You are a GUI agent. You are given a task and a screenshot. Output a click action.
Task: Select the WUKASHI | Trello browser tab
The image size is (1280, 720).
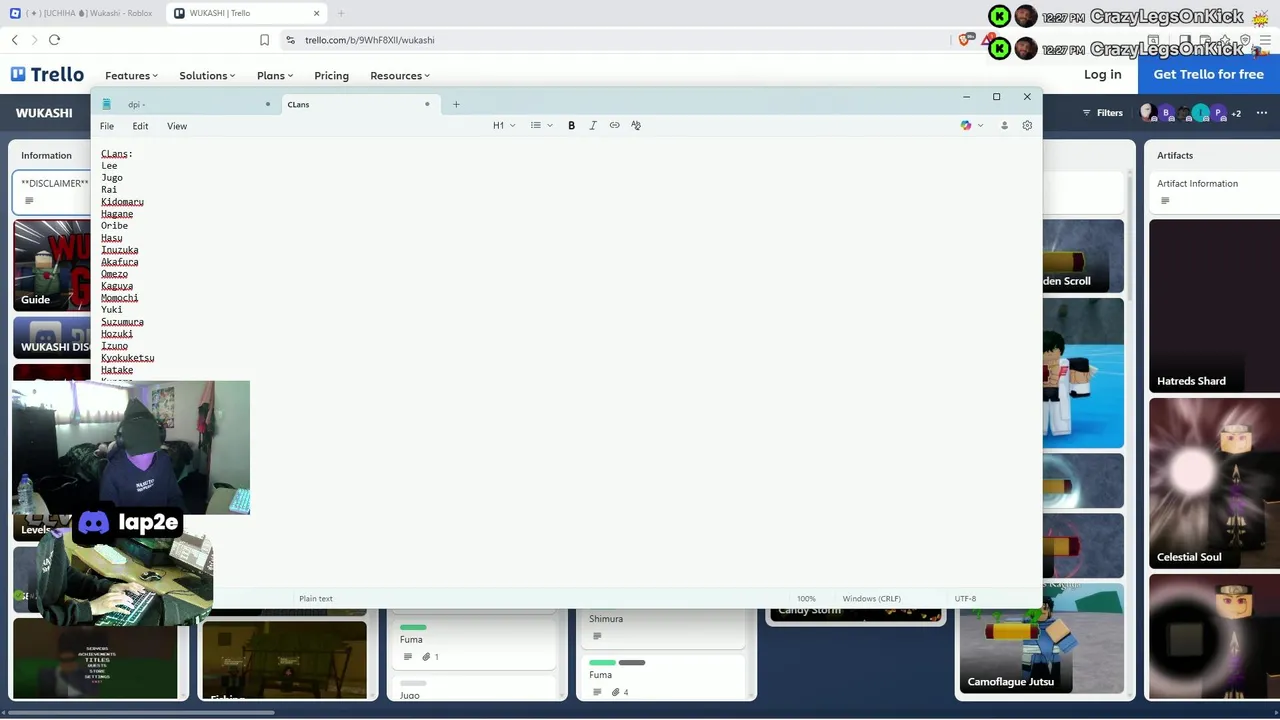click(x=246, y=13)
